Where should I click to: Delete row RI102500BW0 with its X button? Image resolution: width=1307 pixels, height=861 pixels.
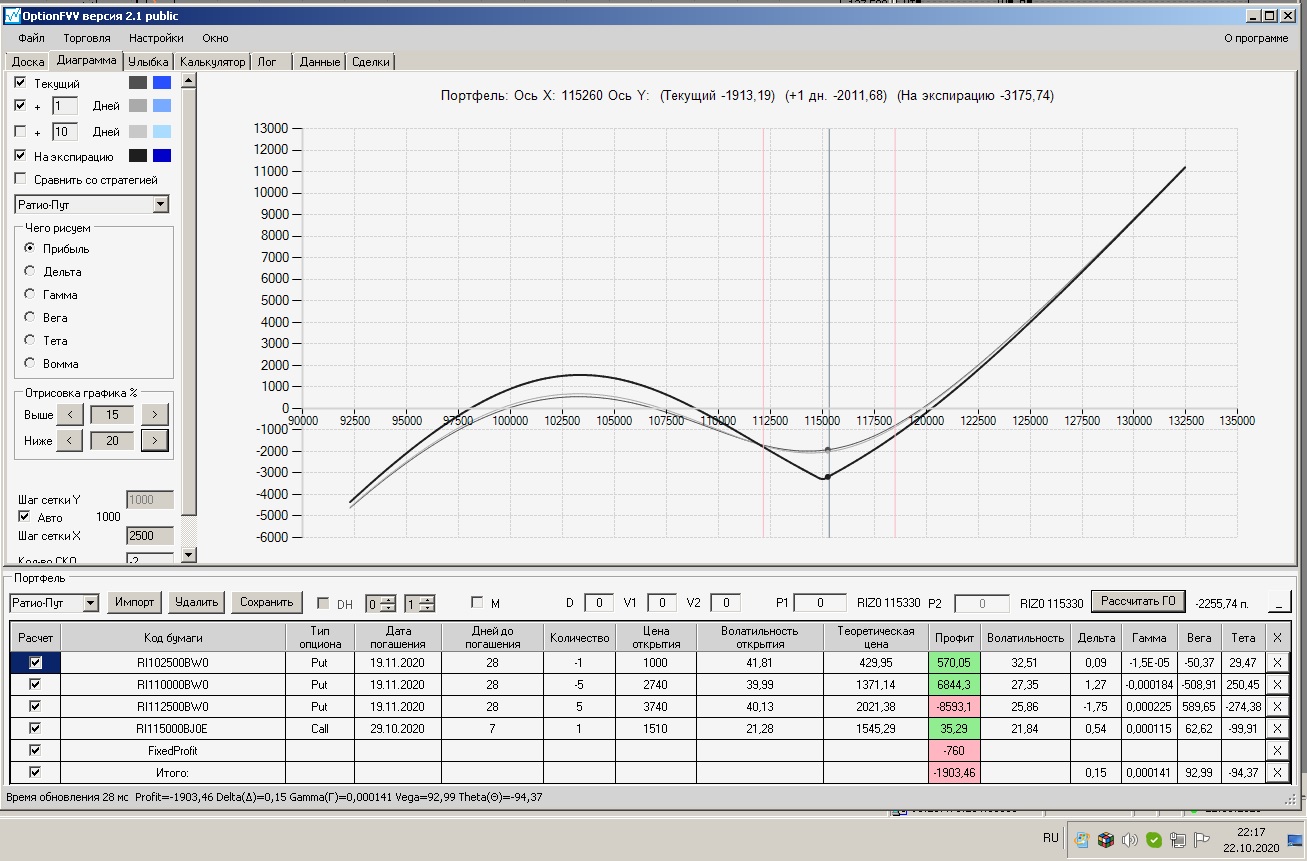point(1277,662)
